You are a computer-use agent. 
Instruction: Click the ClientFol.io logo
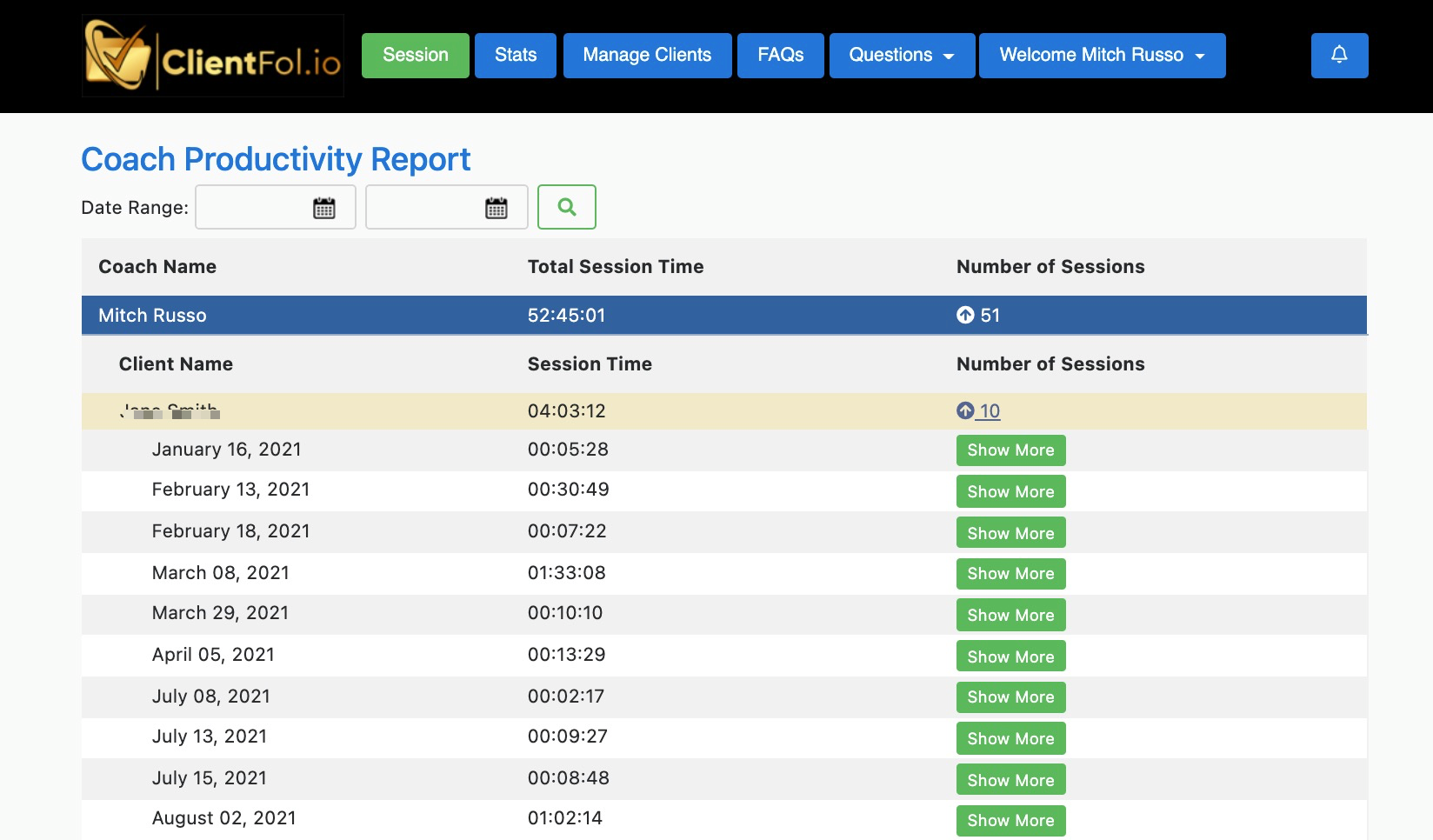tap(213, 56)
